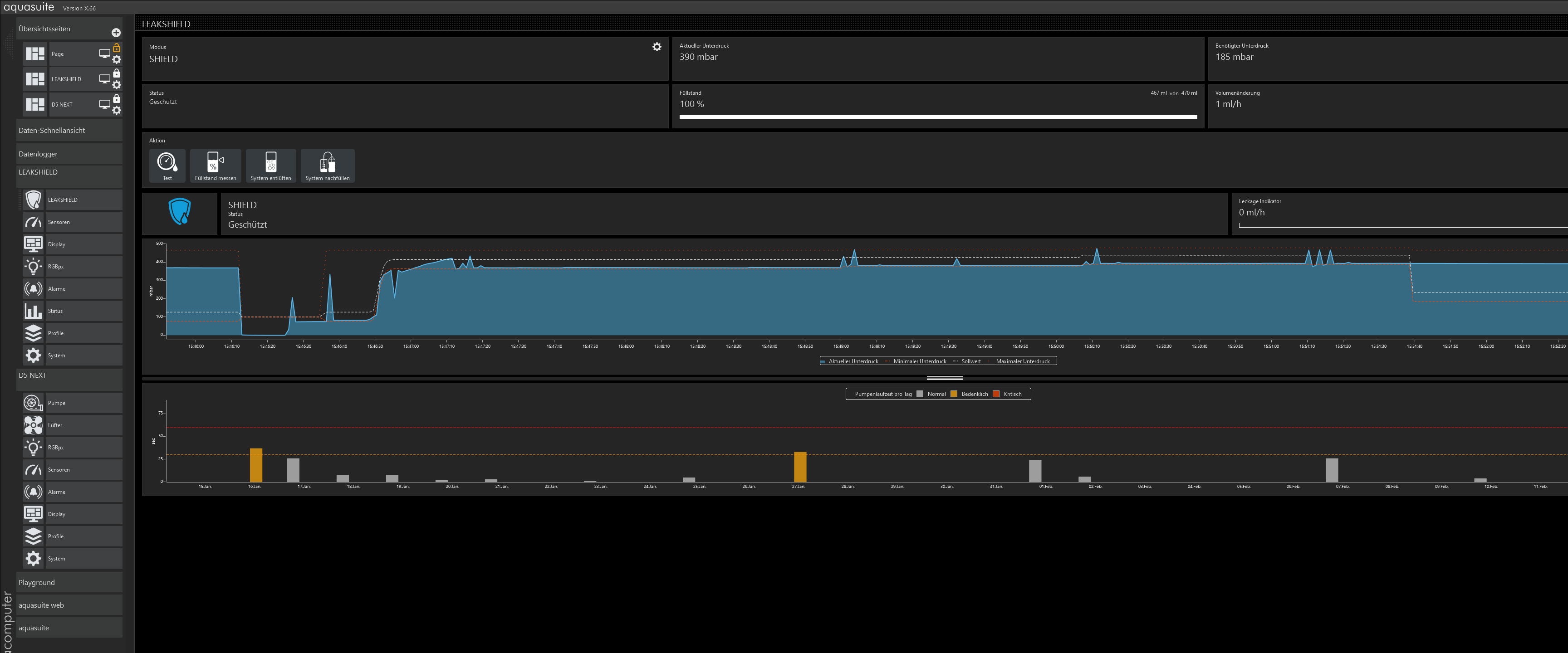The image size is (1568, 653).
Task: Add new overview page with plus icon
Action: click(x=116, y=32)
